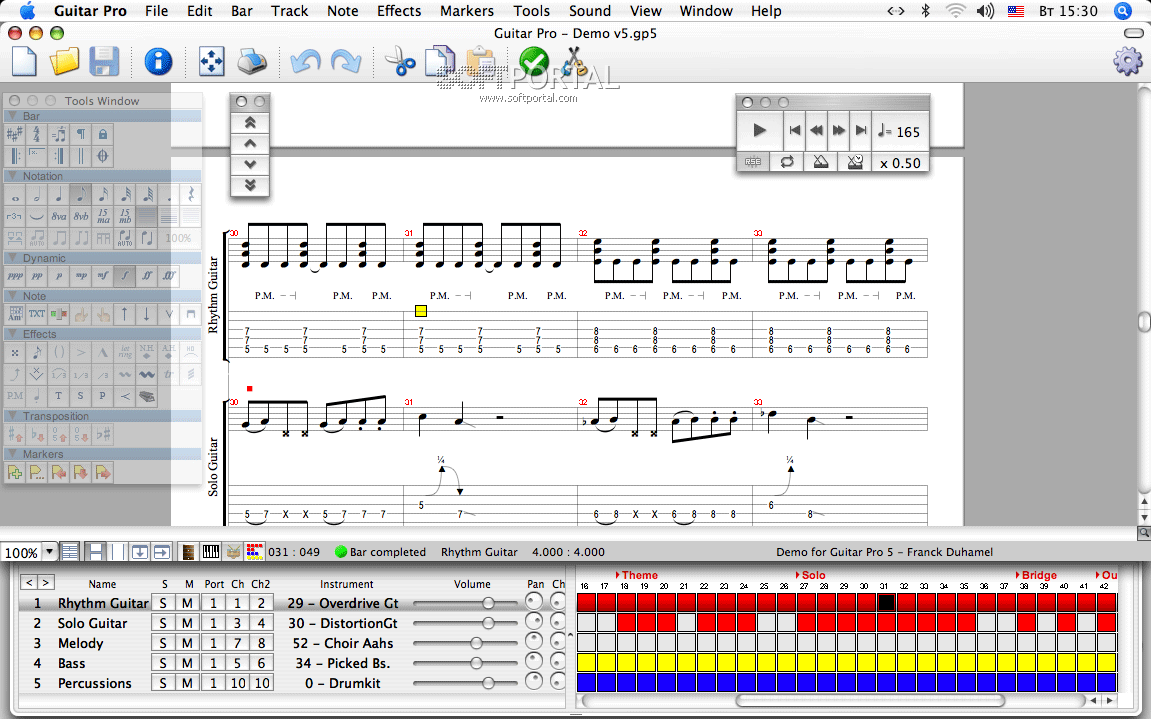The width and height of the screenshot is (1151, 719).
Task: Select the eighth note duration
Action: point(81,195)
